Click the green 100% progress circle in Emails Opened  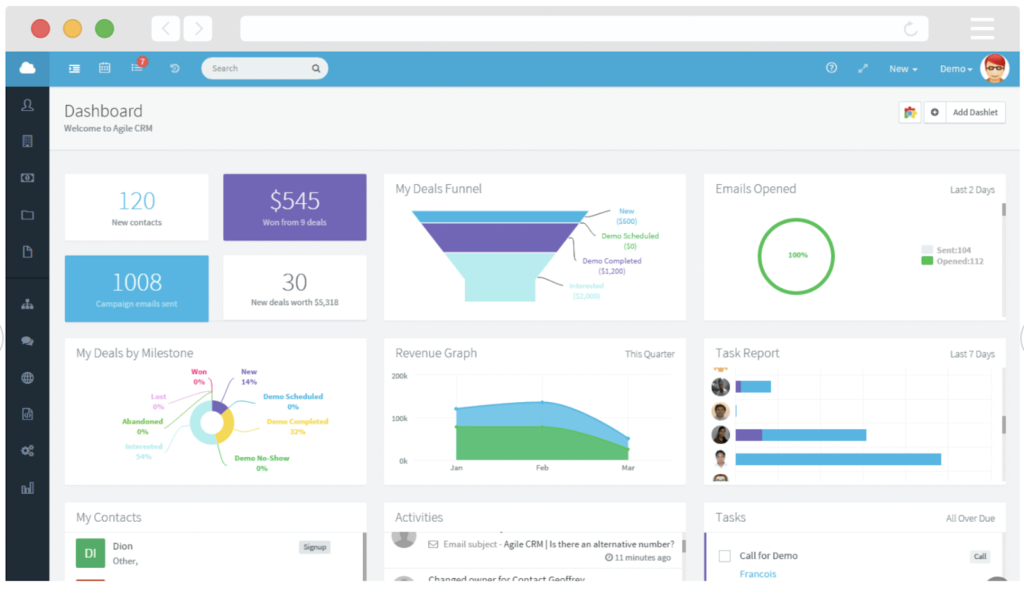tap(796, 257)
